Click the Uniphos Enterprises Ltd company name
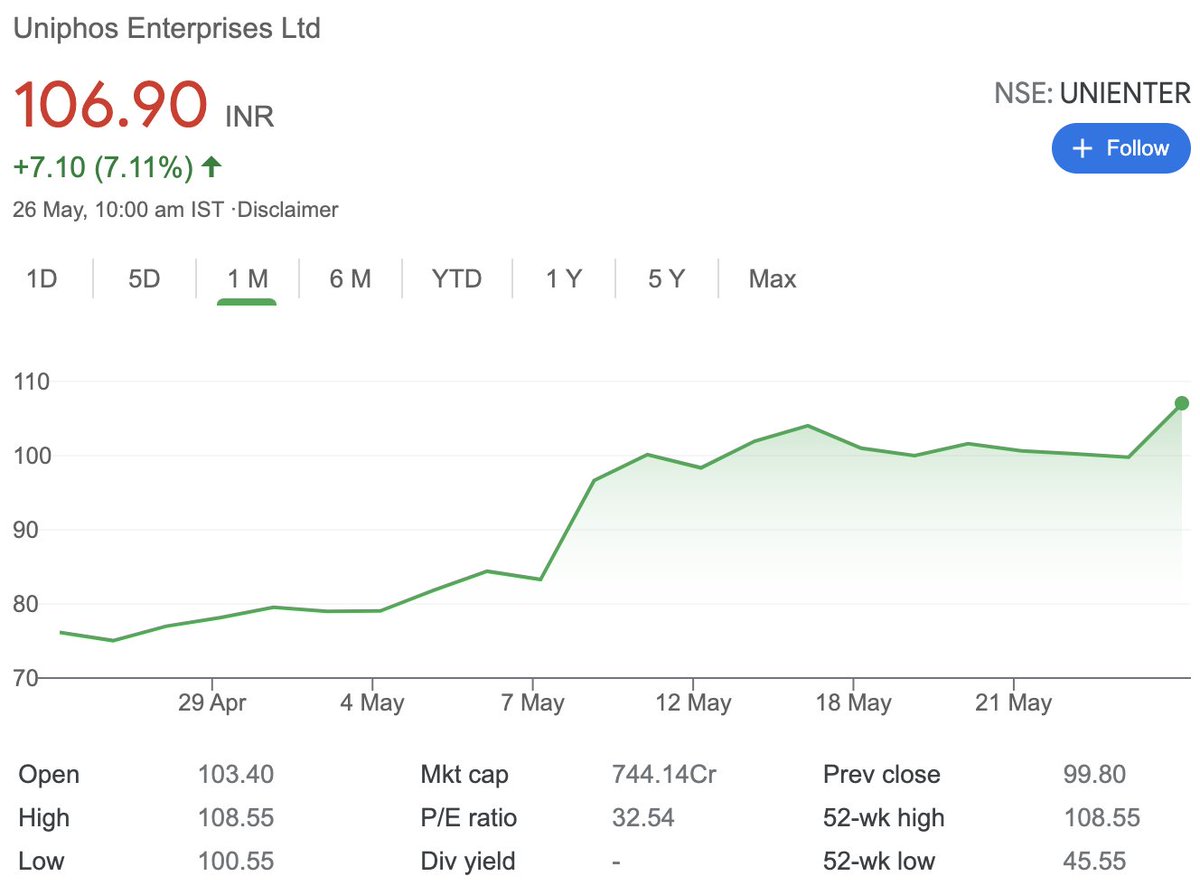The height and width of the screenshot is (895, 1200). point(166,29)
